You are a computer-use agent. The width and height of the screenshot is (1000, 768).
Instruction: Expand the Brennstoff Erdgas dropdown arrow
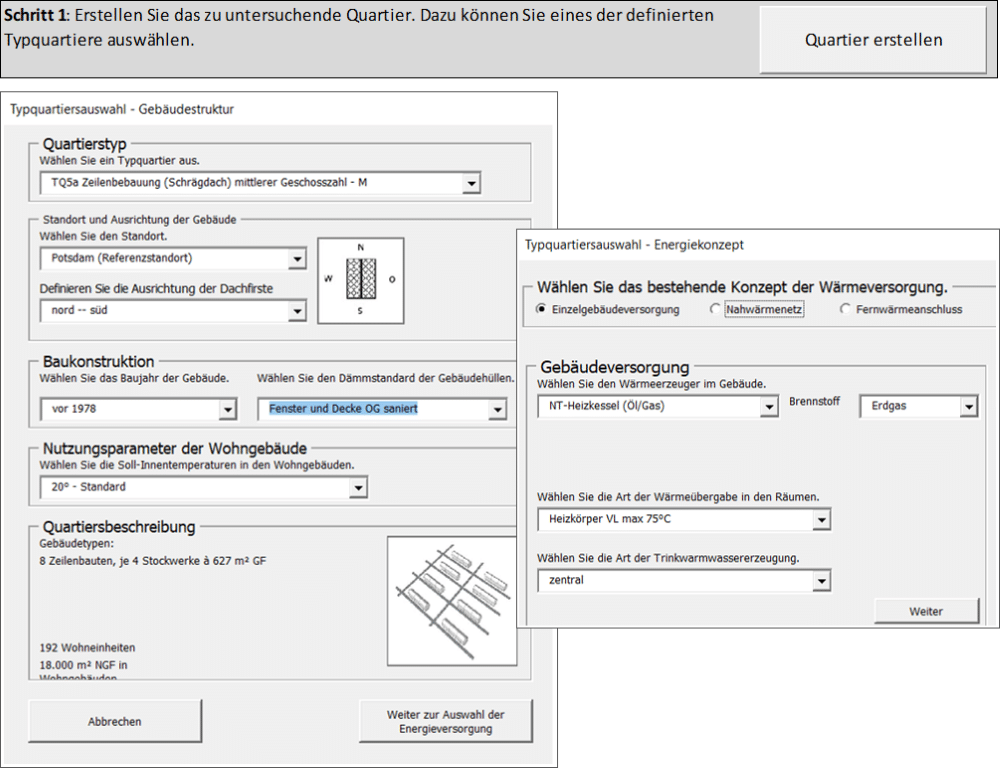969,406
